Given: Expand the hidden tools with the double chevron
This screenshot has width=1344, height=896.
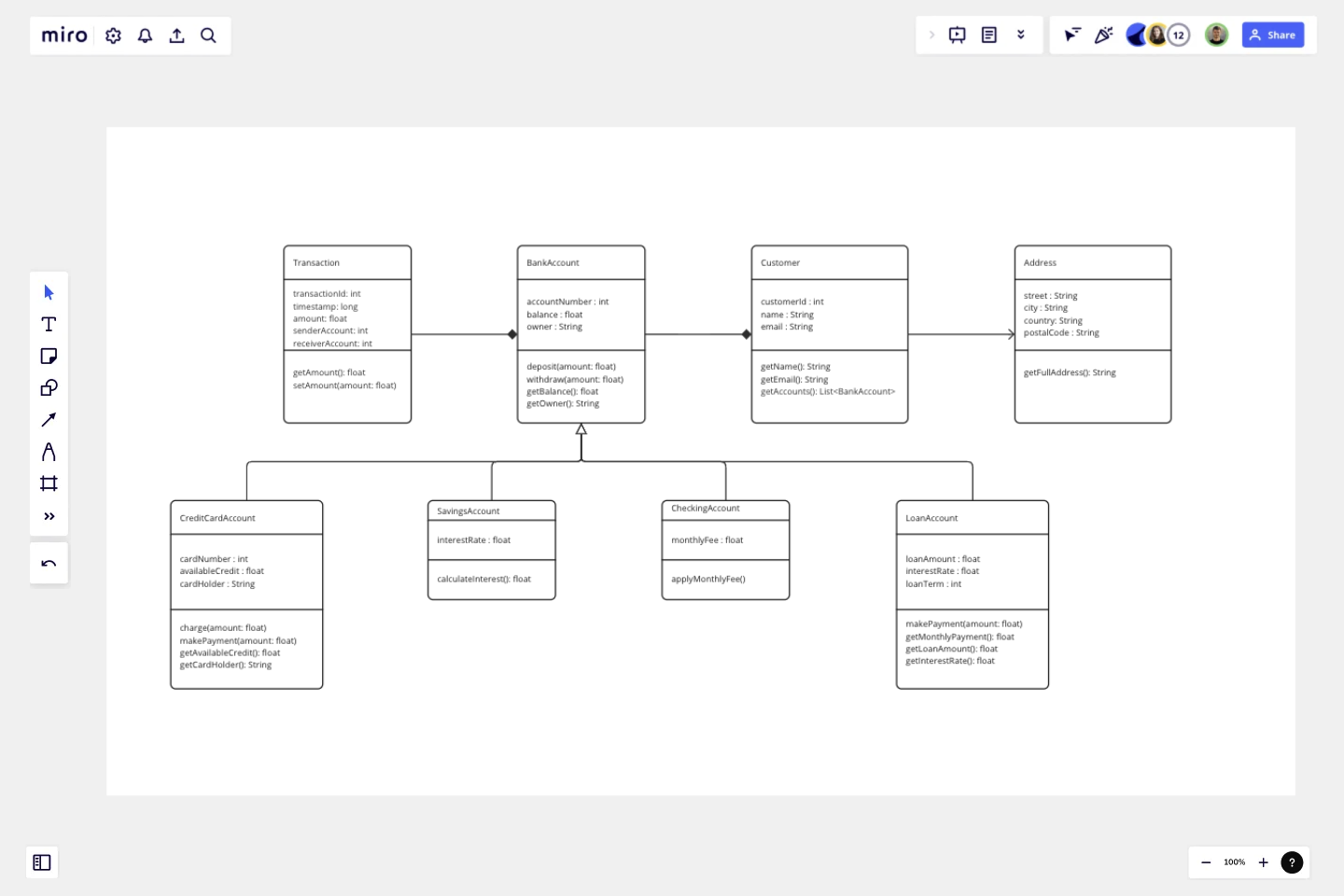Looking at the screenshot, I should [x=49, y=515].
